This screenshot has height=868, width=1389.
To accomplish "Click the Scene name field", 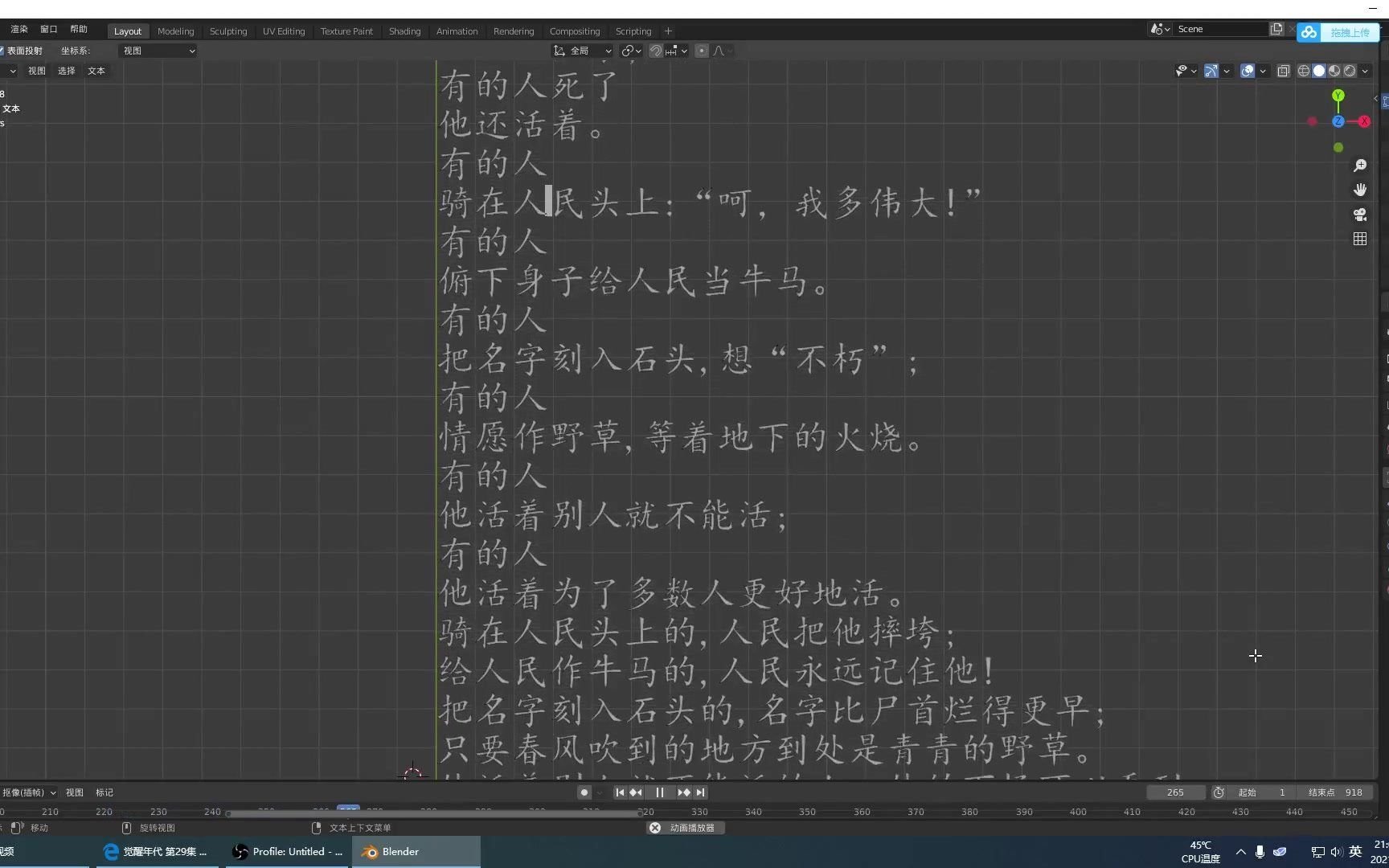I will tap(1220, 29).
